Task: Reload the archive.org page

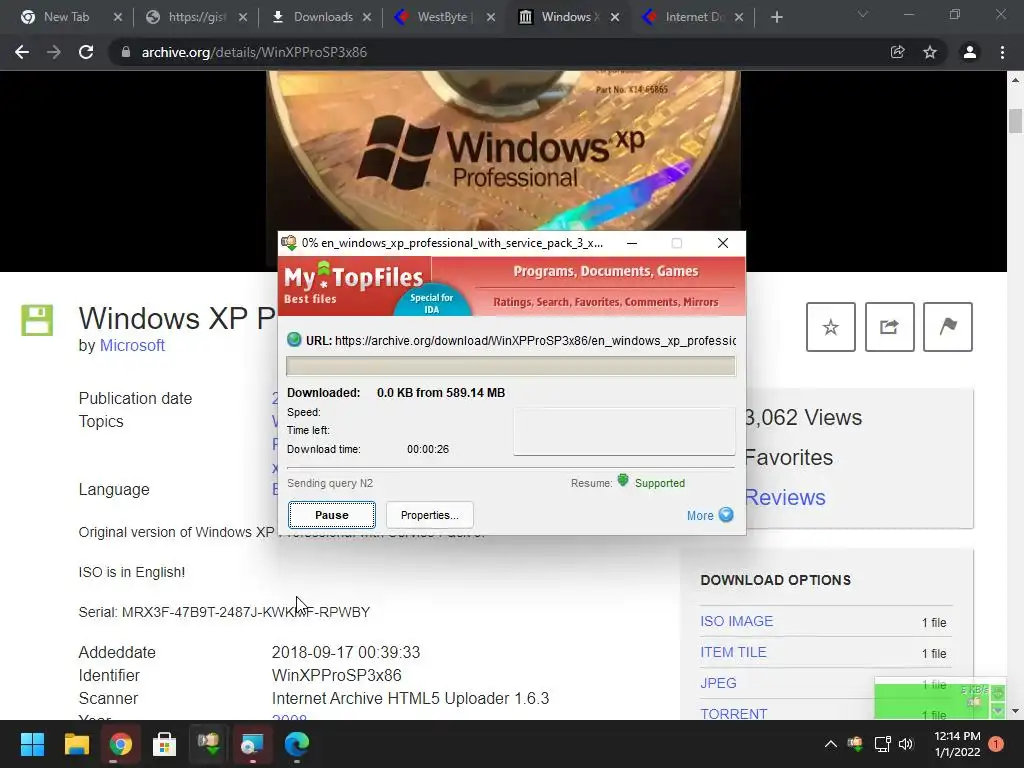Action: [86, 52]
